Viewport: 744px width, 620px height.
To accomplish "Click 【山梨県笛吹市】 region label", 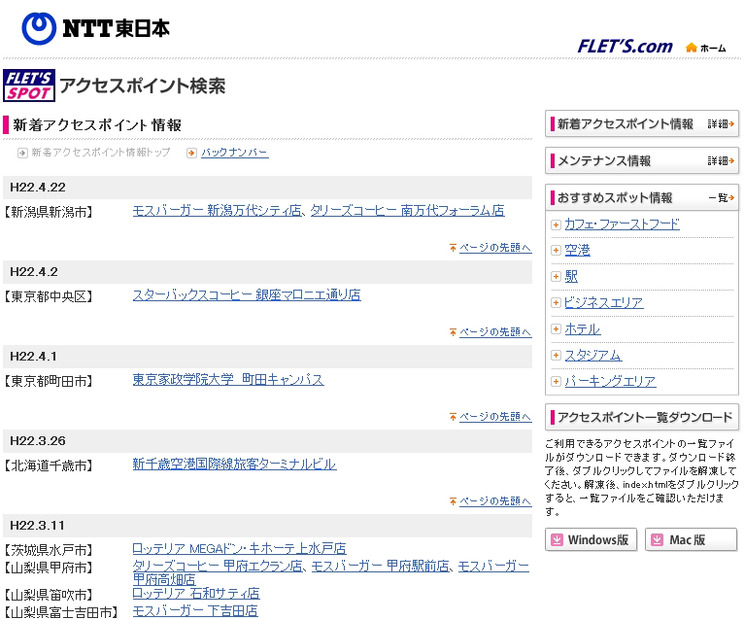I will 48,595.
